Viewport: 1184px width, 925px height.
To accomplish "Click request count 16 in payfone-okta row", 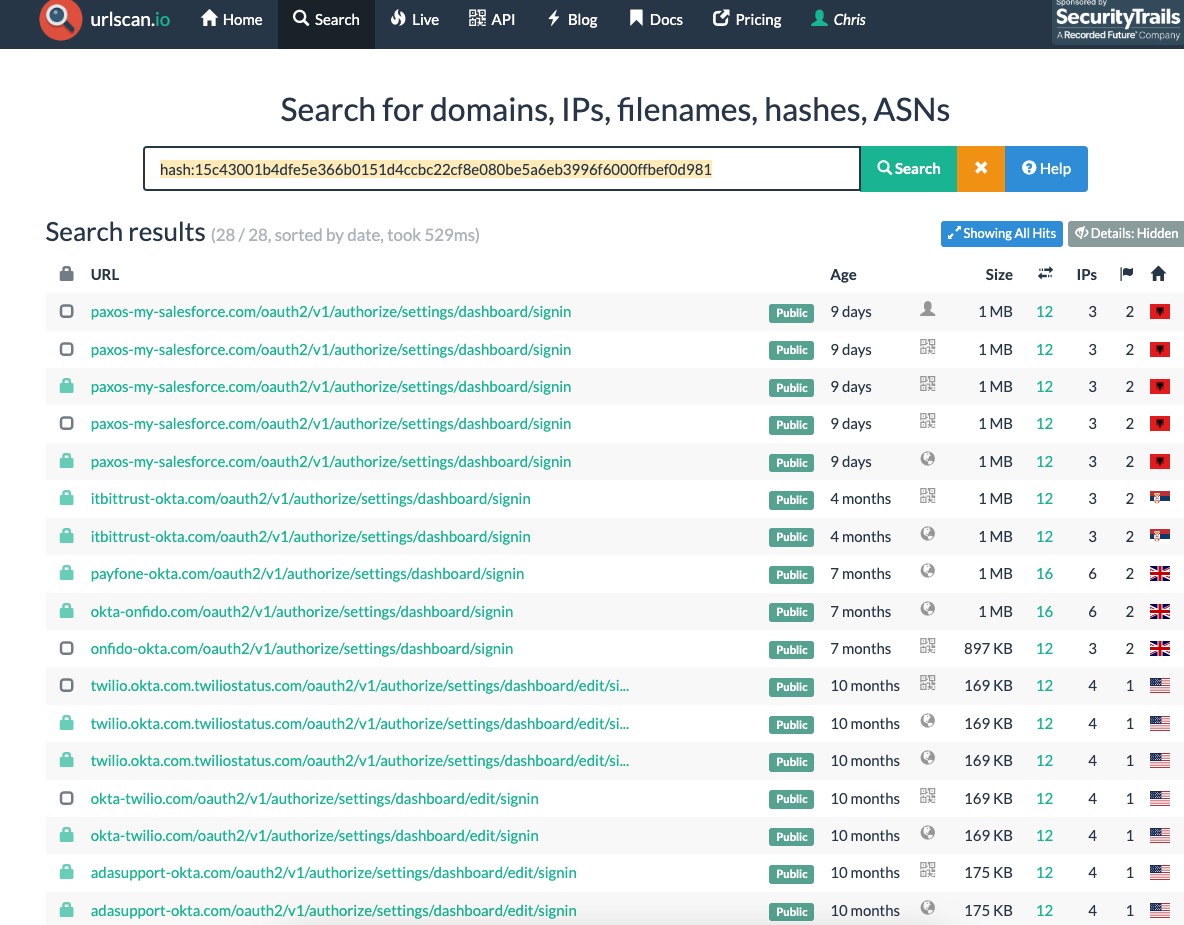I will 1044,573.
